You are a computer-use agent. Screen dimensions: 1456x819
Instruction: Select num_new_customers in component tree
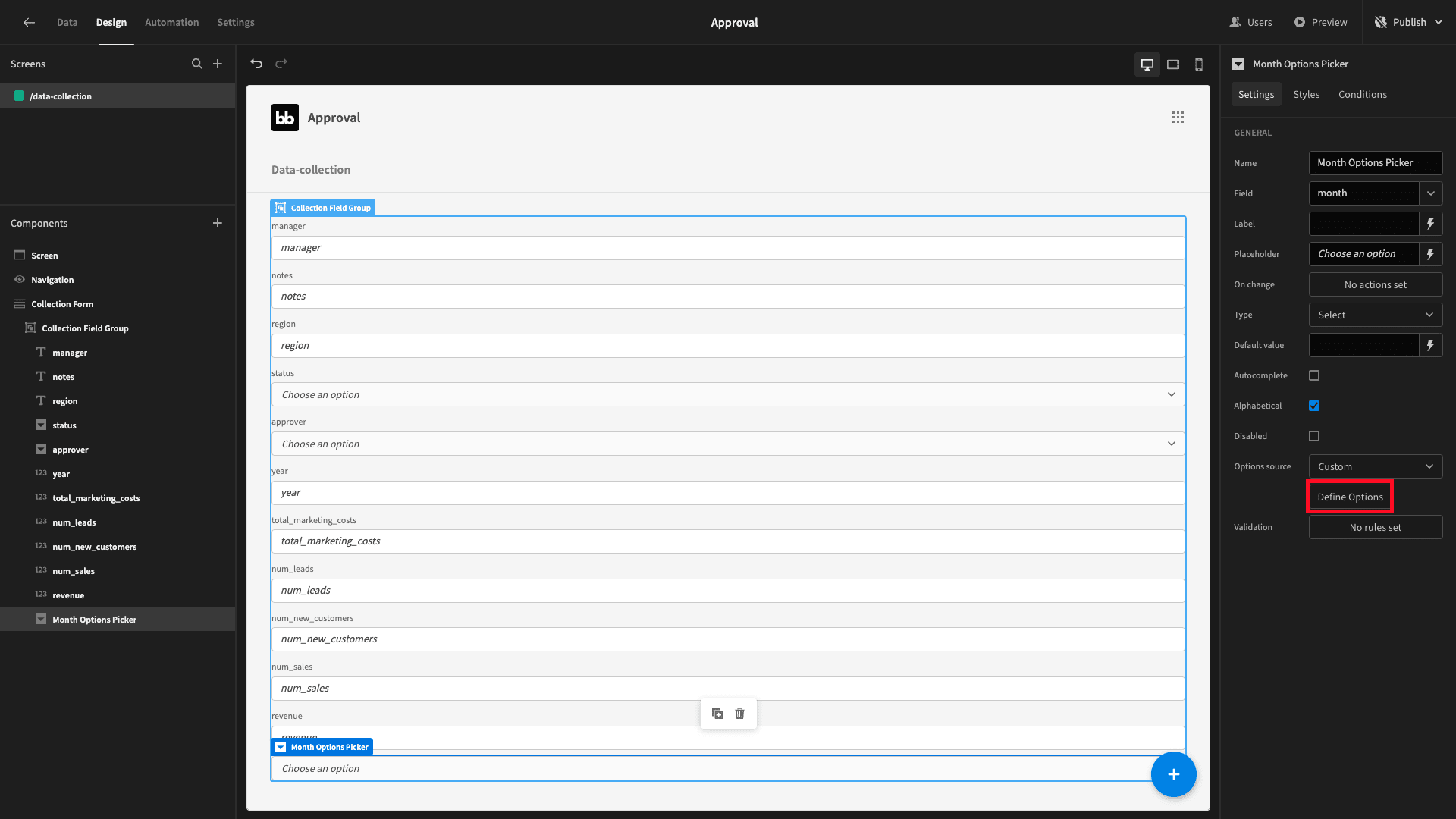pyautogui.click(x=94, y=547)
